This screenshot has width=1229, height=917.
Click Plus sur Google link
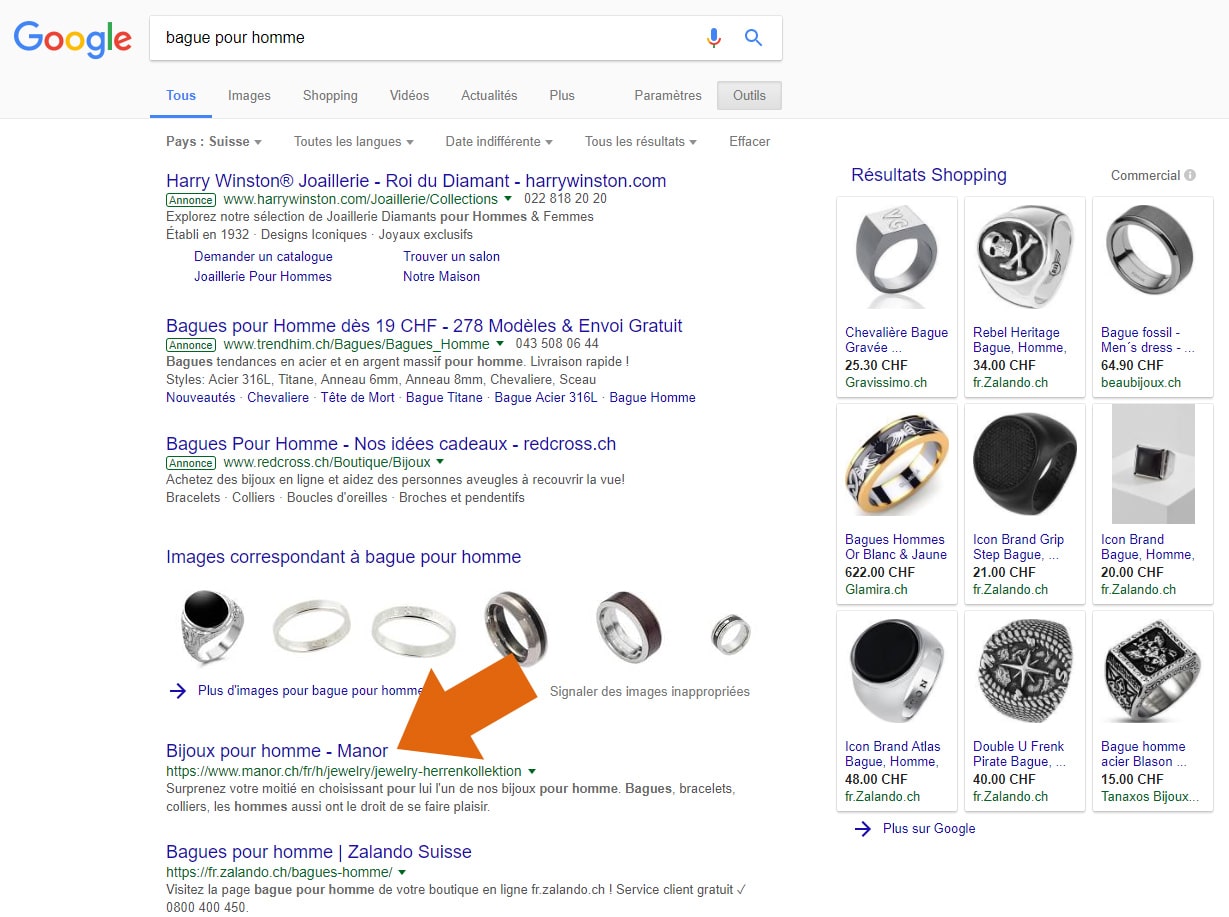[929, 829]
